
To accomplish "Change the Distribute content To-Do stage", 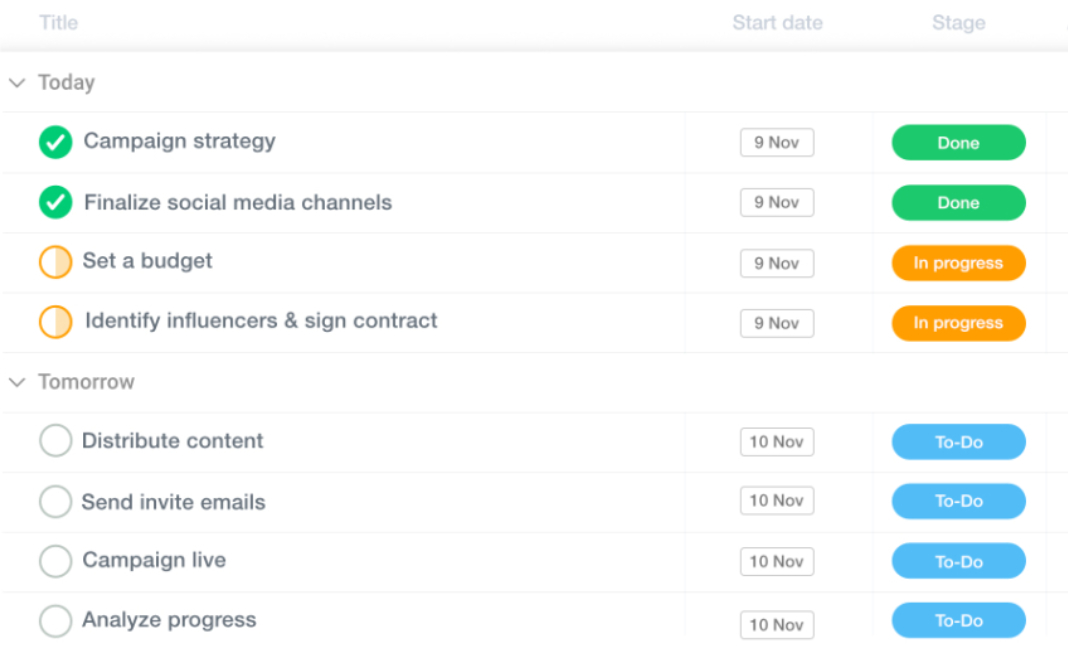I will pyautogui.click(x=958, y=442).
